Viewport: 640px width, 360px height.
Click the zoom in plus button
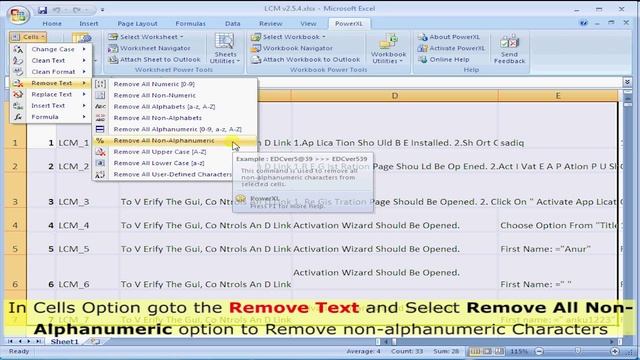click(x=615, y=351)
